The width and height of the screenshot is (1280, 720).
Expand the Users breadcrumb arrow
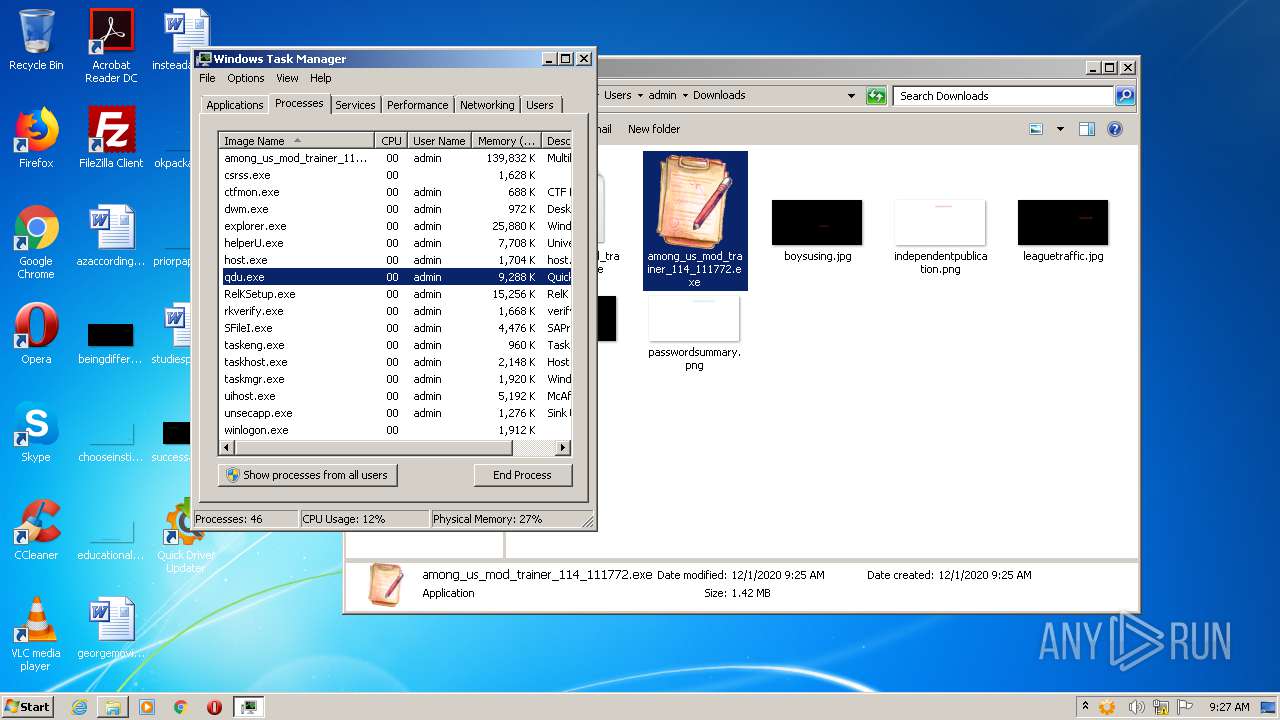(x=640, y=96)
